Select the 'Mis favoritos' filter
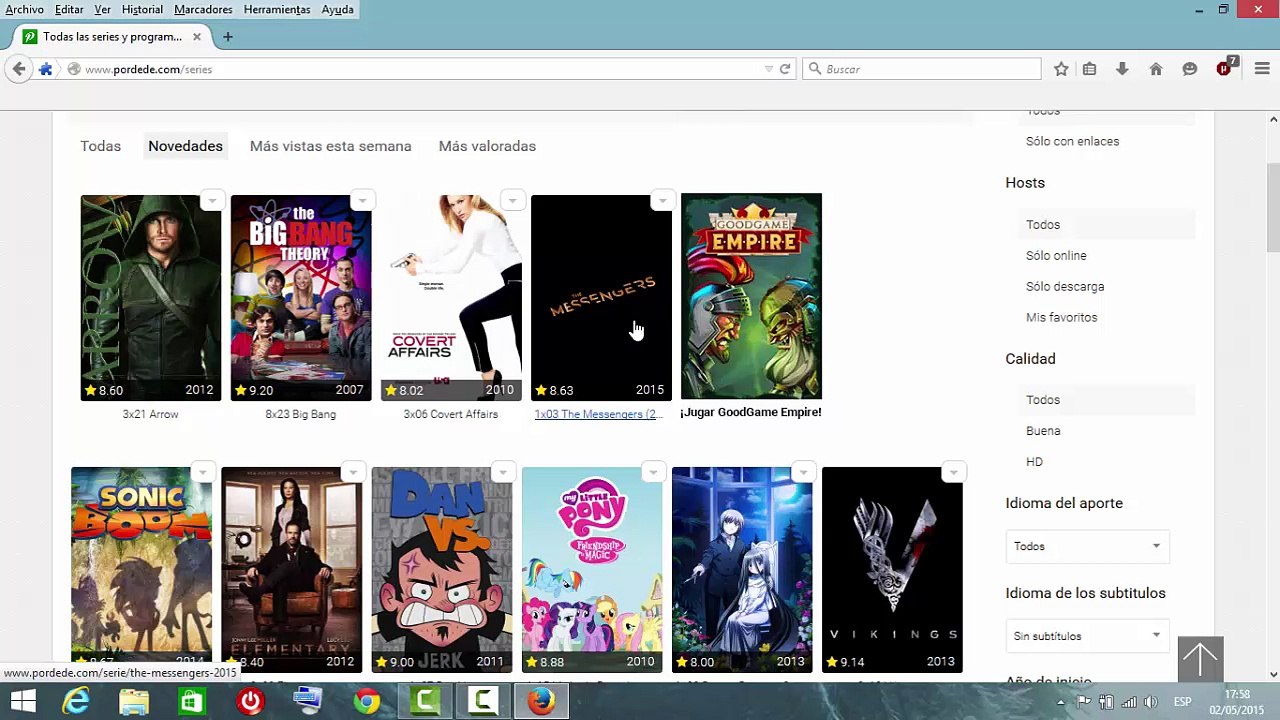This screenshot has height=720, width=1280. (x=1061, y=318)
